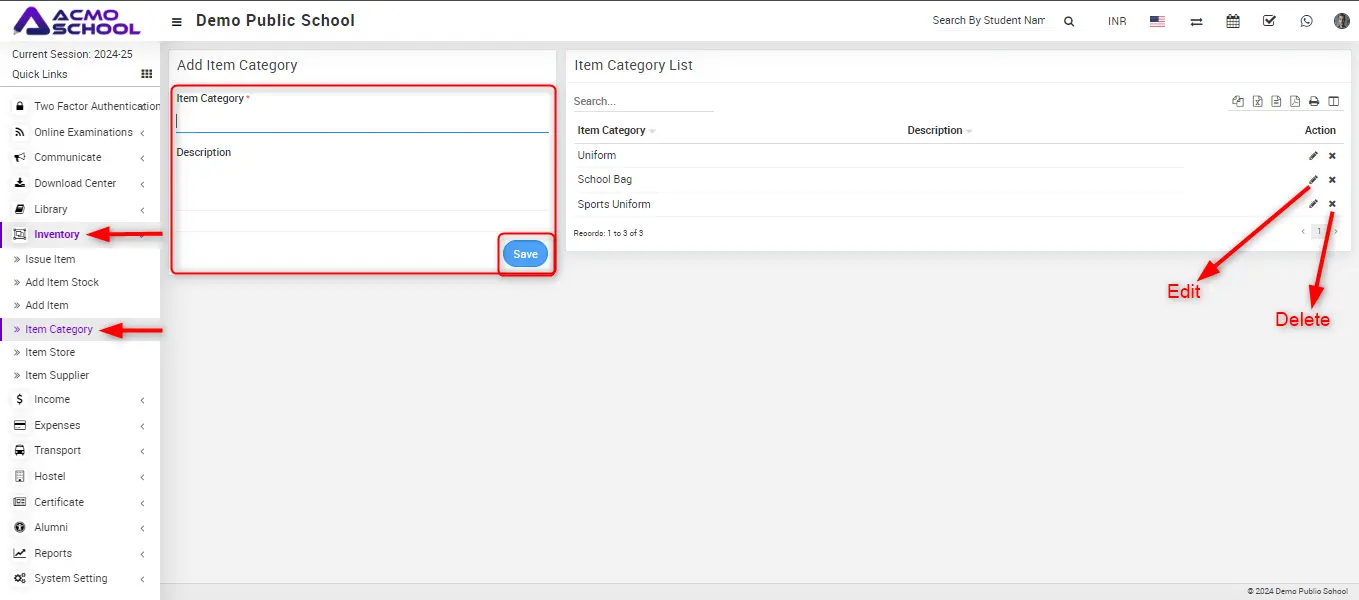Click the switch session arrows icon
The height and width of the screenshot is (600, 1359).
point(1196,21)
